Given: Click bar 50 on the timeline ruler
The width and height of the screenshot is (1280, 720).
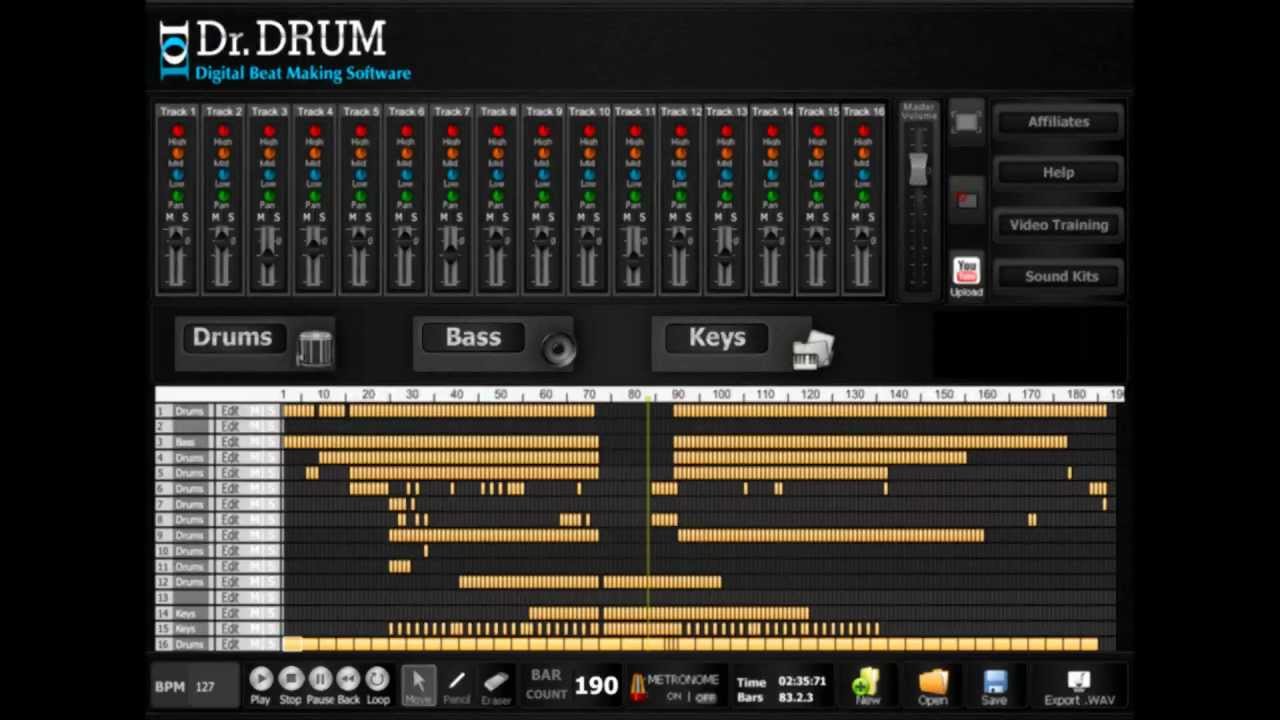Looking at the screenshot, I should pyautogui.click(x=501, y=395).
